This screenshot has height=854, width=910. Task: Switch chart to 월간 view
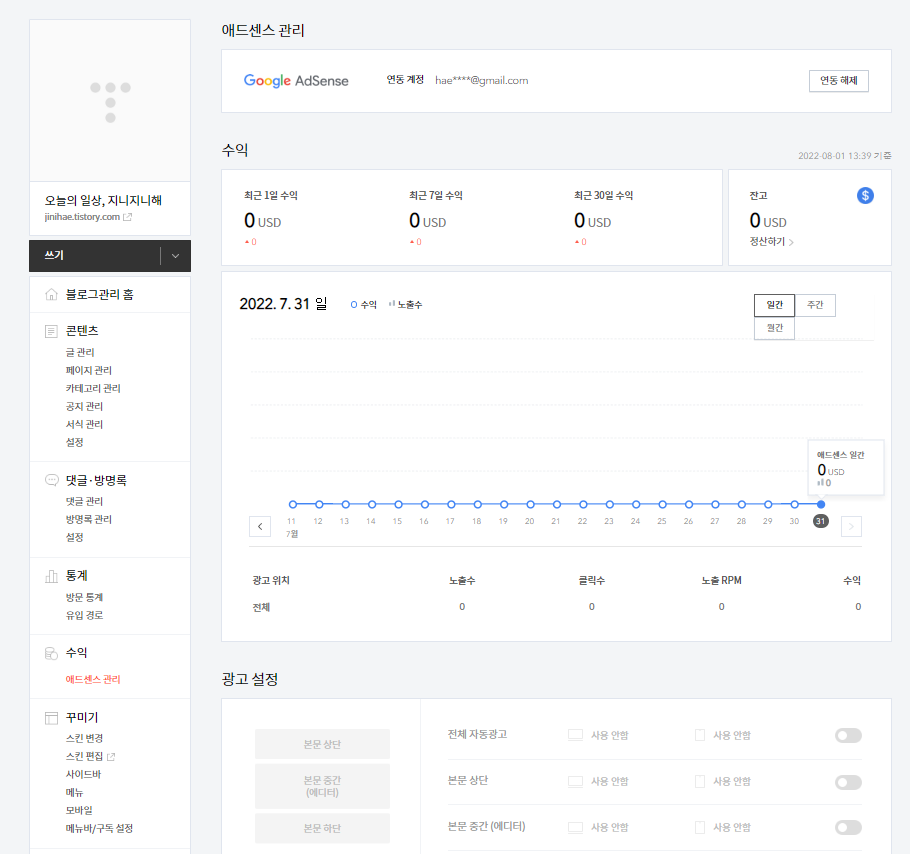coord(774,328)
